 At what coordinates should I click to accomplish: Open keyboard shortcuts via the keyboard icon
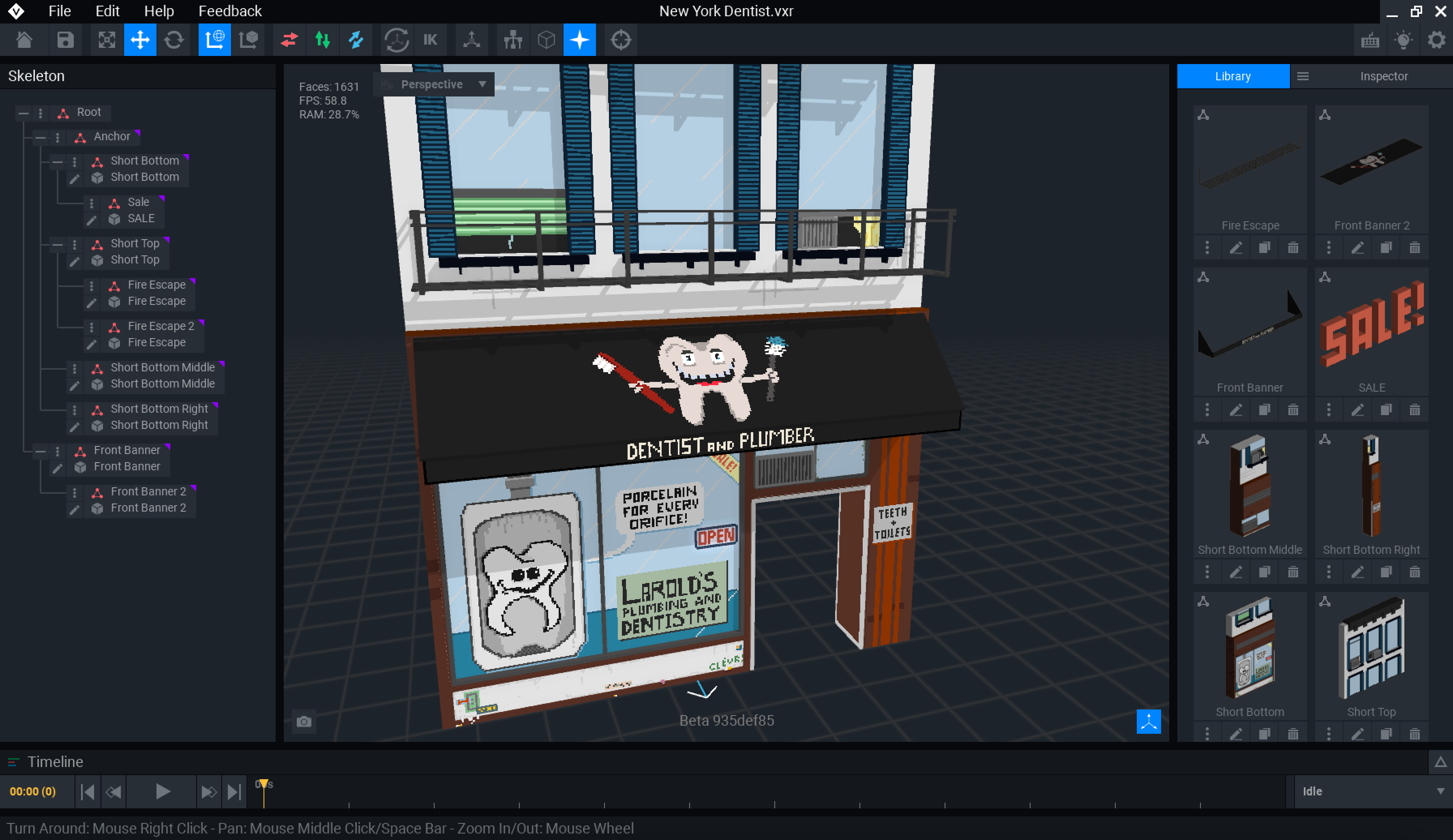coord(1371,40)
